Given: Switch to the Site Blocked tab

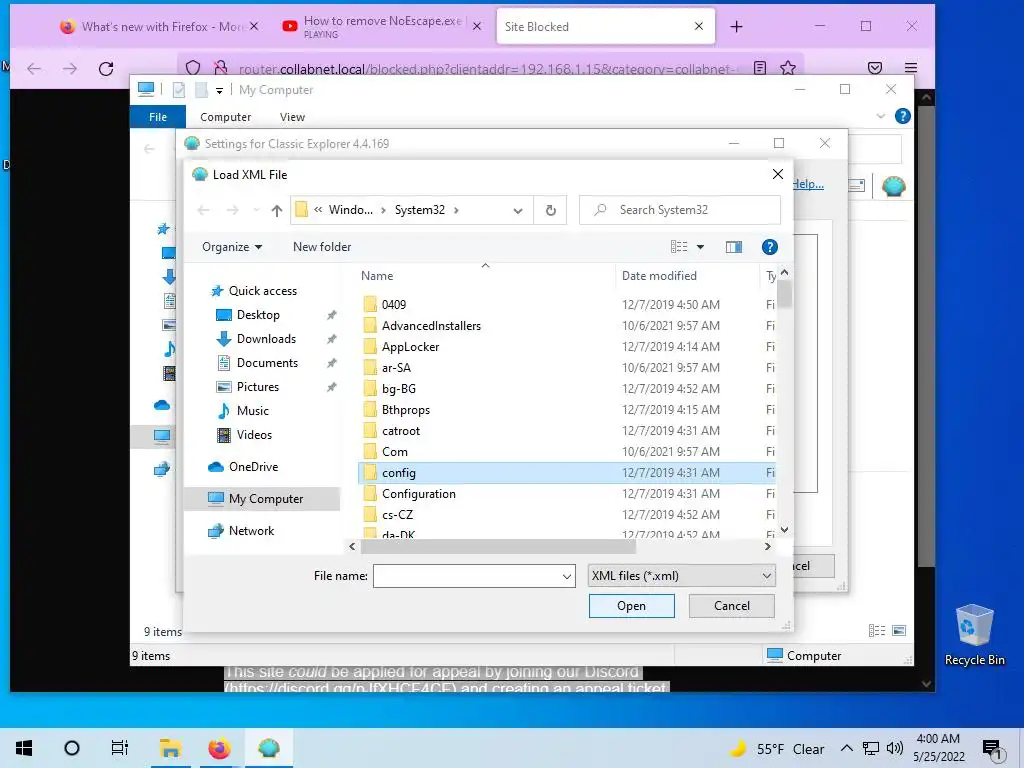Looking at the screenshot, I should (605, 27).
